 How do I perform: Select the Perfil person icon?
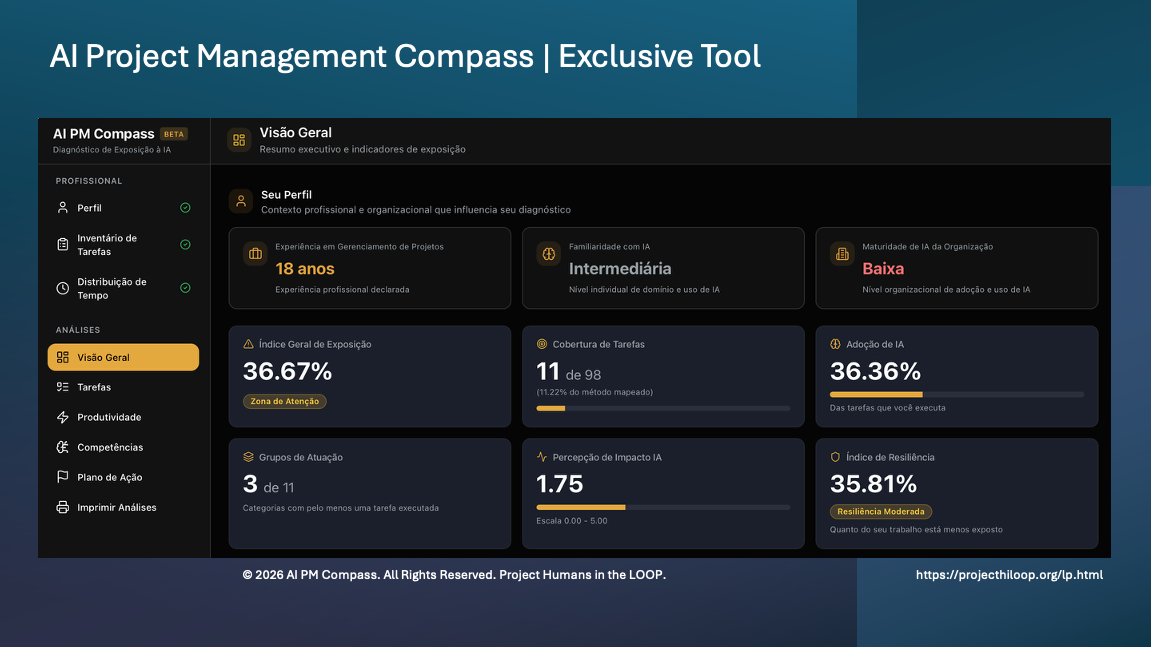pyautogui.click(x=62, y=208)
